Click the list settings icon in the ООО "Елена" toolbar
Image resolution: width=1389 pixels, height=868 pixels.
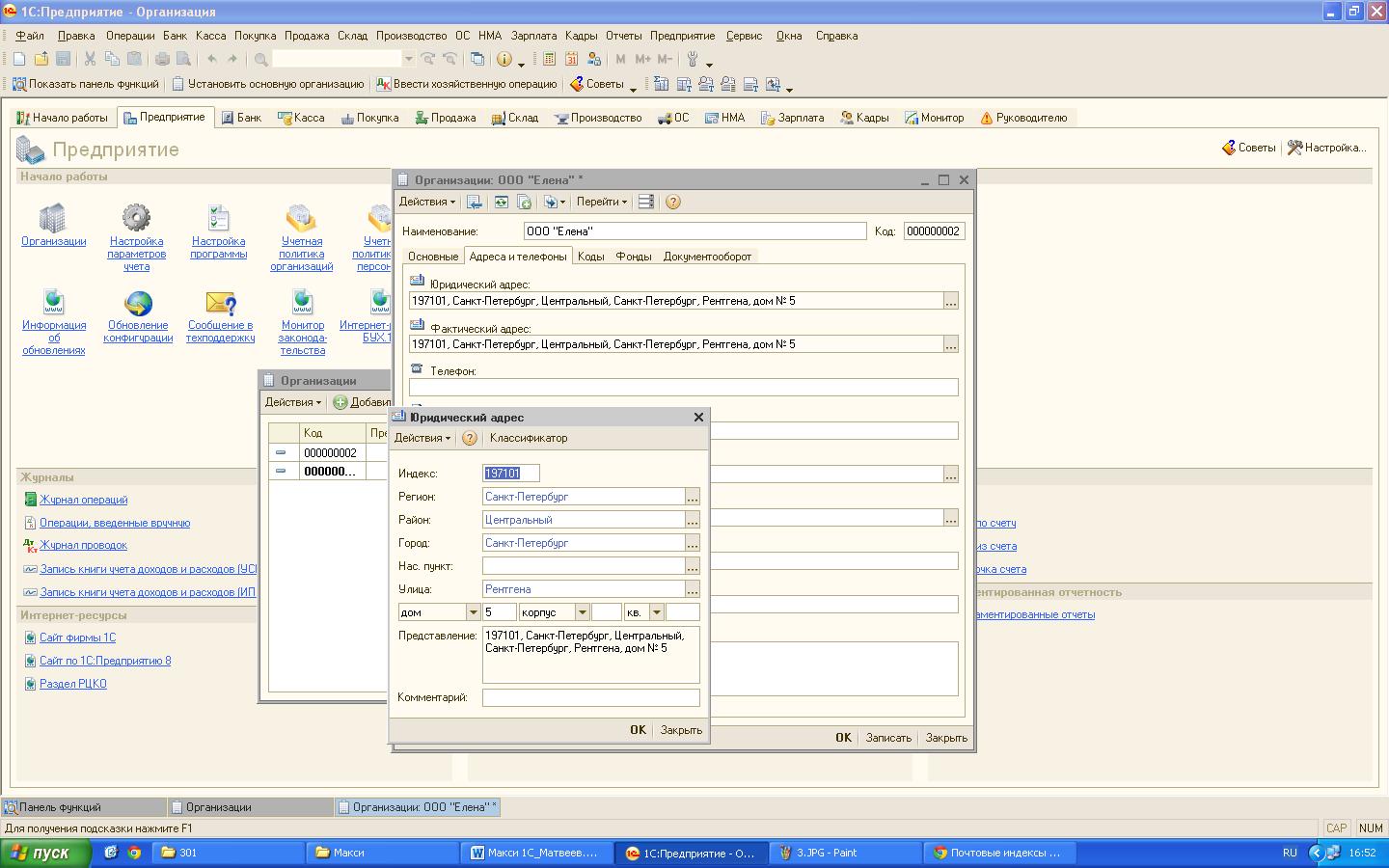coord(646,202)
